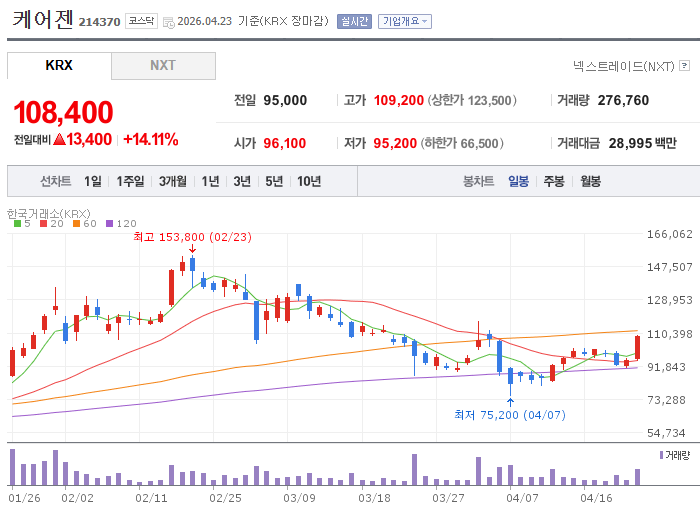Click the low price 95,200

click(395, 143)
